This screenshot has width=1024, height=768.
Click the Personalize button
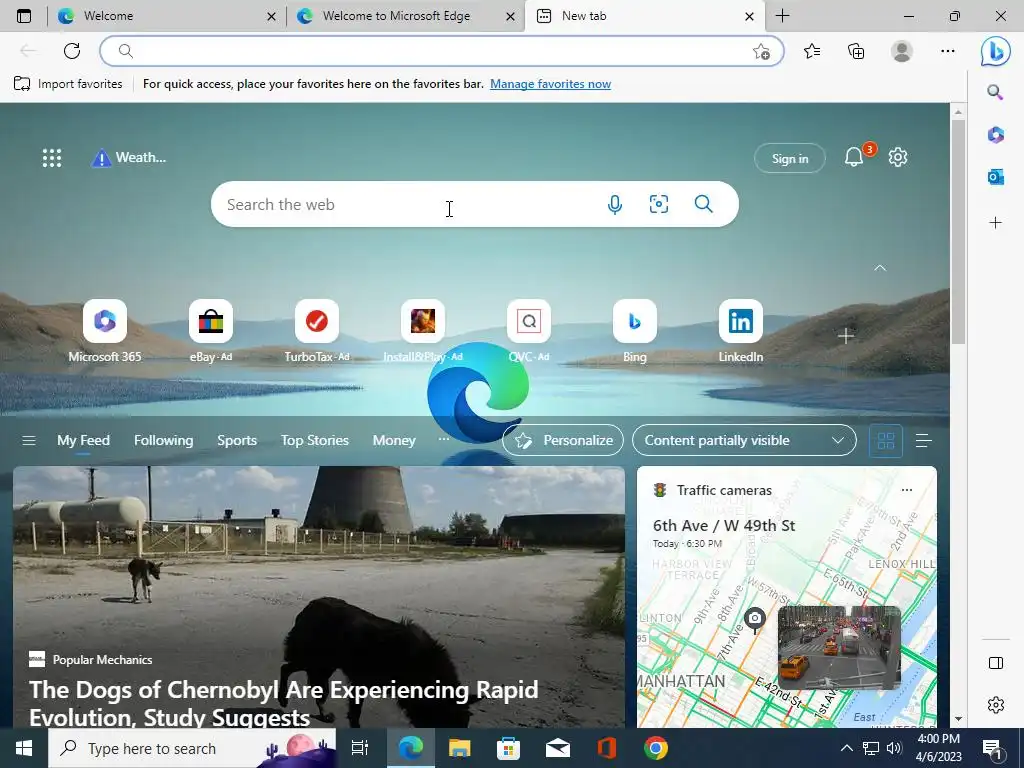[563, 441]
